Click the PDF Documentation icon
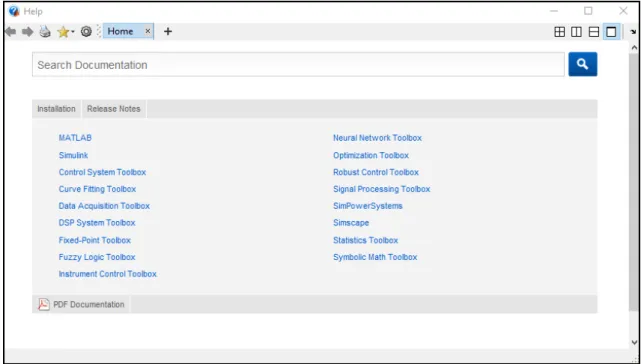Viewport: 641px width, 364px height. [x=44, y=304]
